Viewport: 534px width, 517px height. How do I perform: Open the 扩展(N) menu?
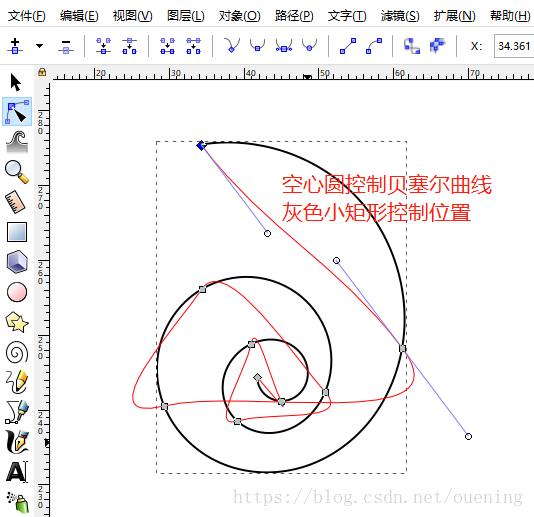454,16
